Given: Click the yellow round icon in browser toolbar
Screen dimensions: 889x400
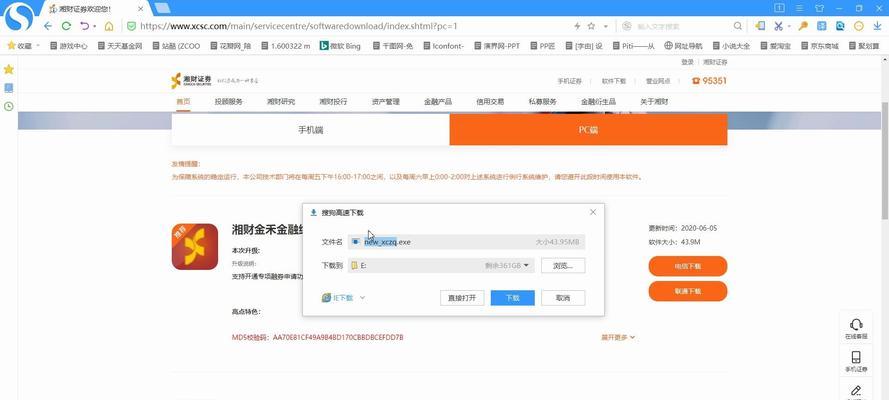Looking at the screenshot, I should pyautogui.click(x=859, y=26).
